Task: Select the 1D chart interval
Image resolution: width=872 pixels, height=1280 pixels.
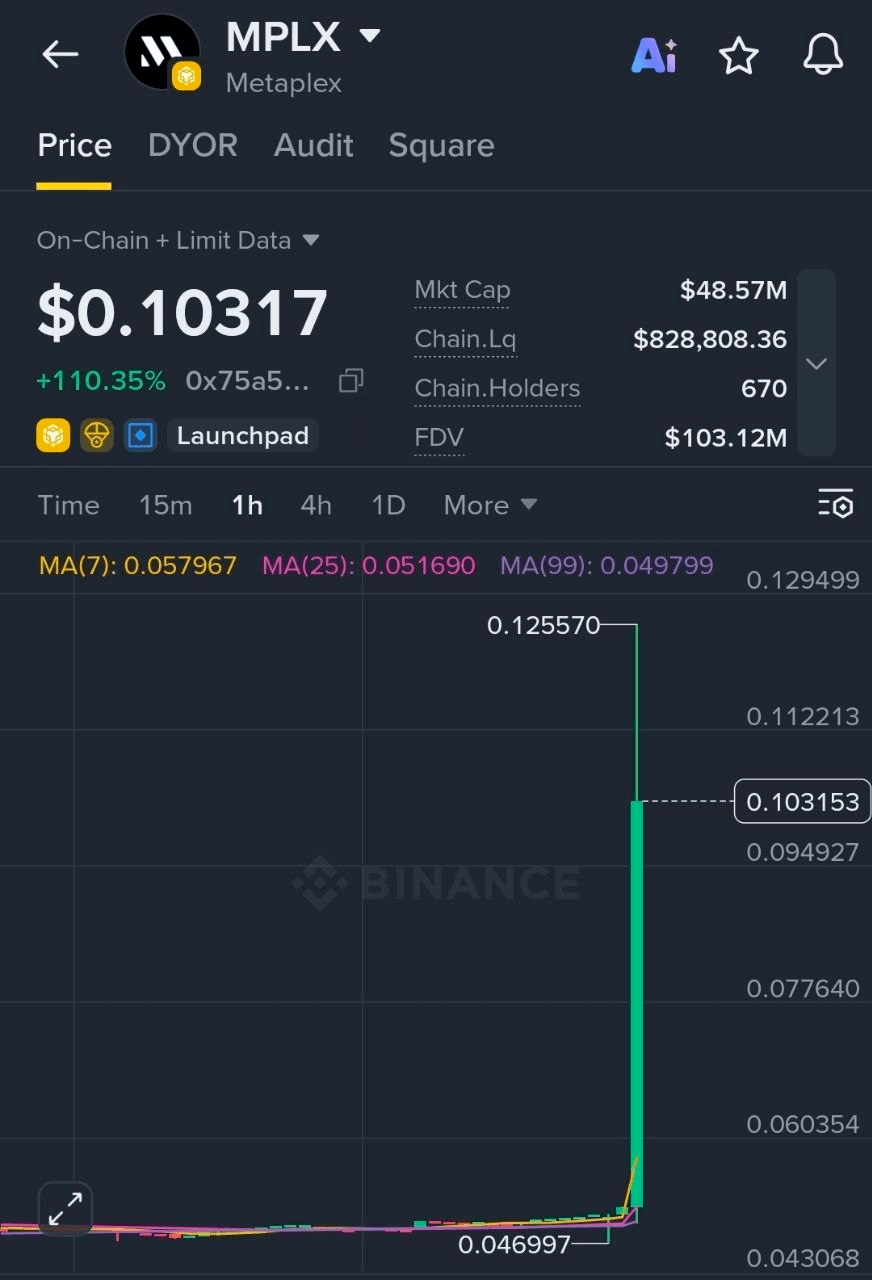Action: pos(388,505)
